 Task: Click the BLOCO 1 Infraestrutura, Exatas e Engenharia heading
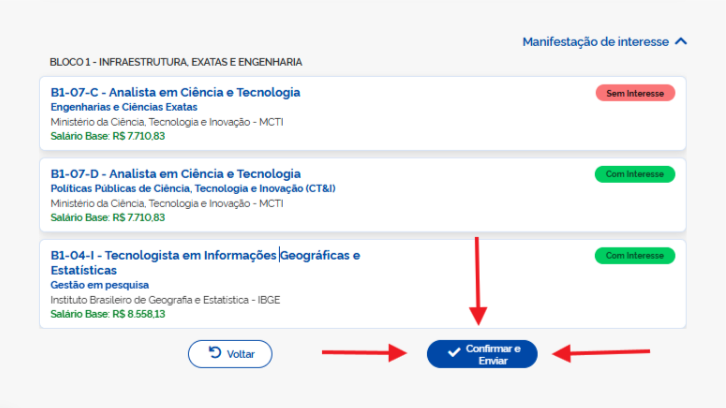(x=176, y=62)
